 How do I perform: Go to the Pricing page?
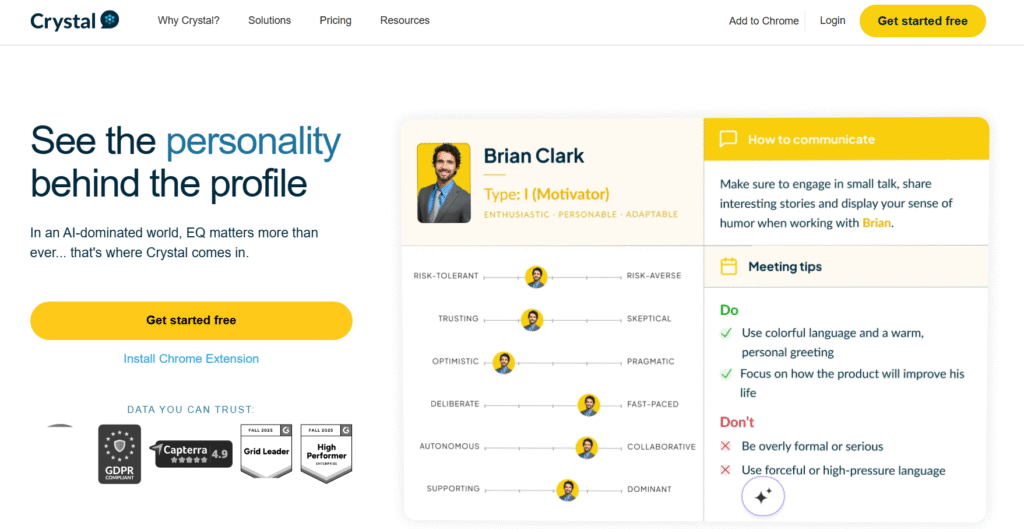[335, 20]
